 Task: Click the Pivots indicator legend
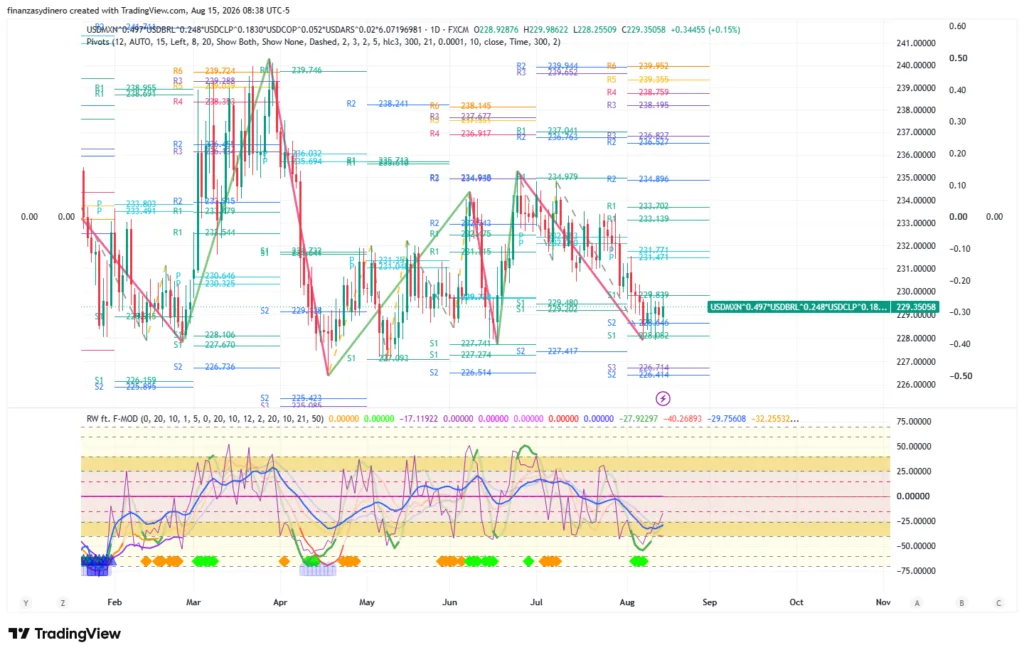(323, 42)
